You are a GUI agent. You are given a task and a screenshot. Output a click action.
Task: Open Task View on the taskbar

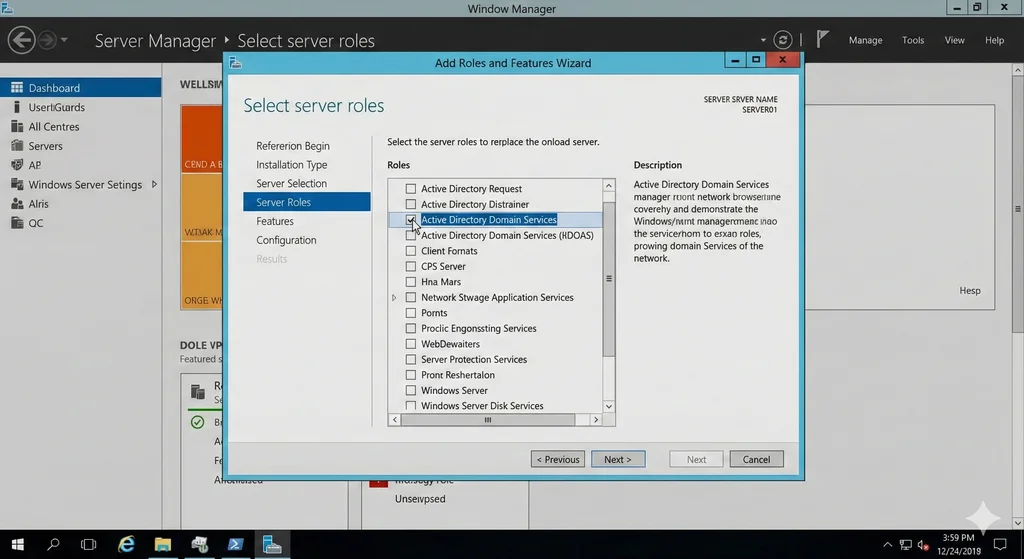click(88, 544)
